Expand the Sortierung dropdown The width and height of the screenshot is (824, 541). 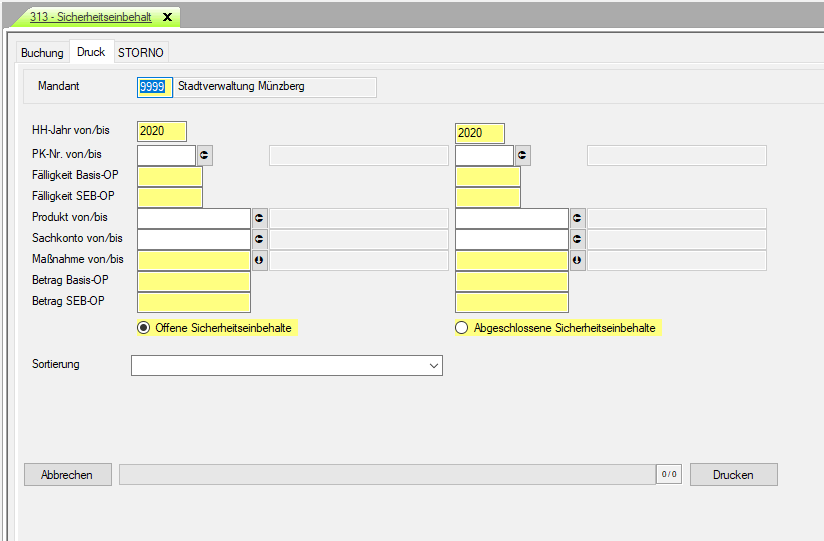pos(433,366)
